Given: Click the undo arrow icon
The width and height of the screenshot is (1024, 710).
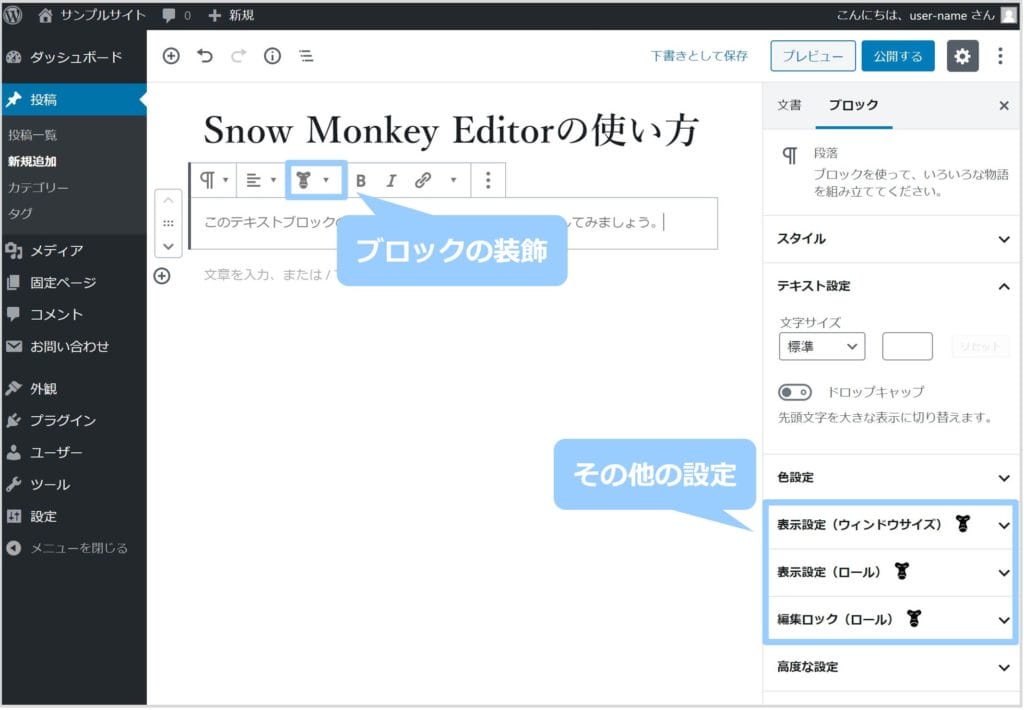Looking at the screenshot, I should click(x=205, y=56).
